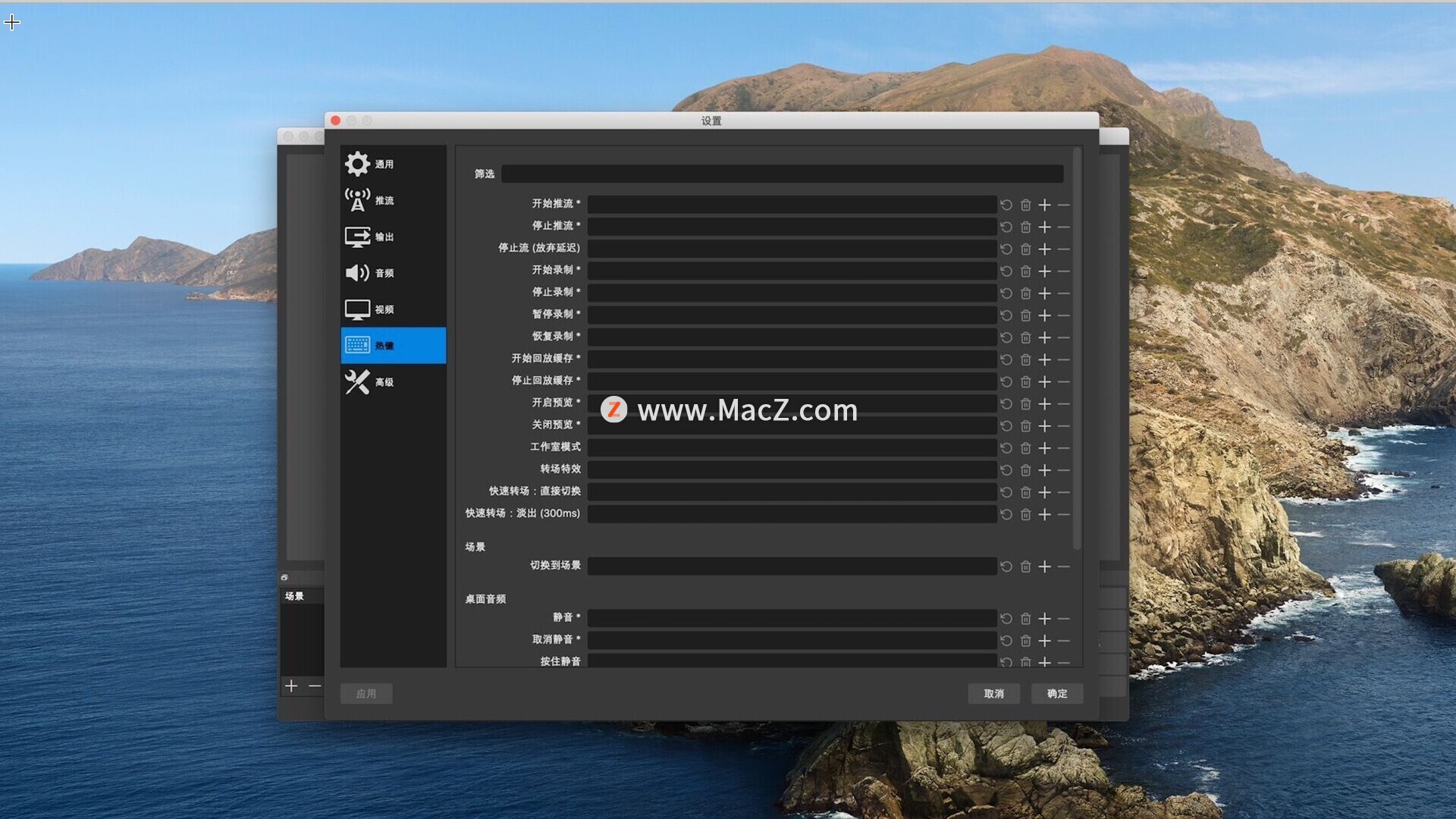Click the hotkeys list vertical scrollbar
This screenshot has height=819, width=1456.
1077,349
